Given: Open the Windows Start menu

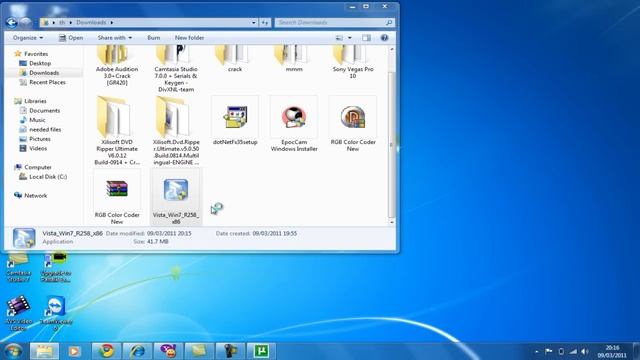Looking at the screenshot, I should coord(13,351).
